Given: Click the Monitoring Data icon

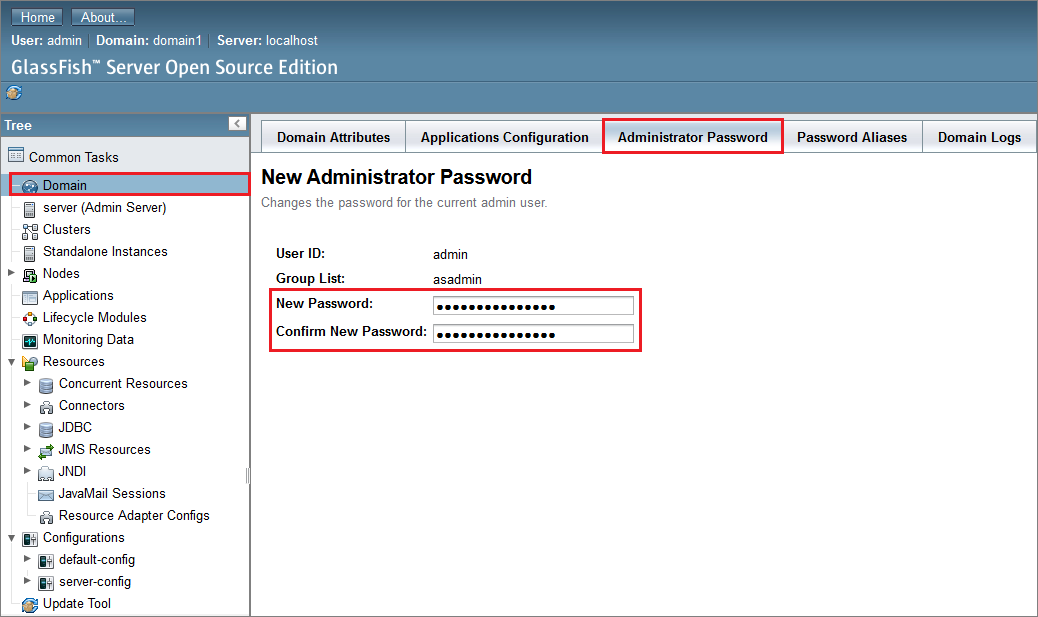Looking at the screenshot, I should (30, 341).
